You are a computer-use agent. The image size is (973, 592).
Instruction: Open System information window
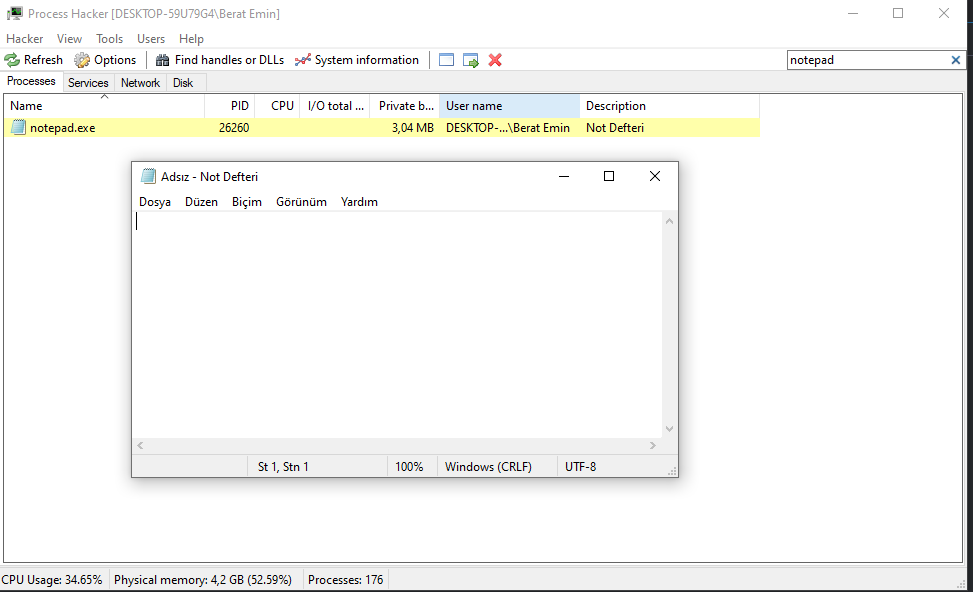(357, 60)
